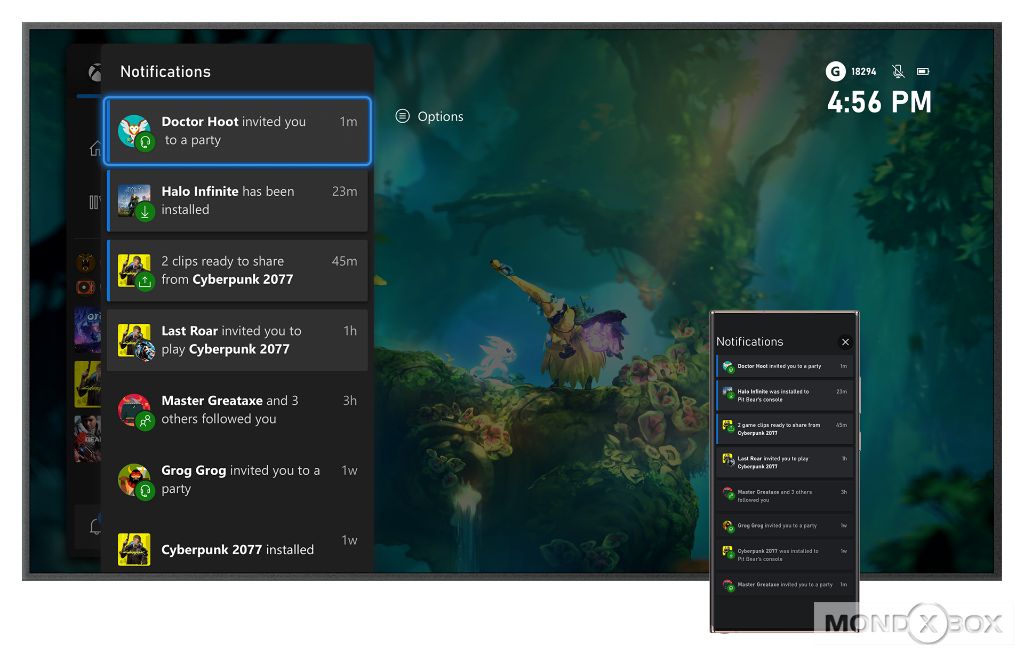
Task: Click Doctor Hoot's owl avatar icon
Action: pyautogui.click(x=133, y=129)
